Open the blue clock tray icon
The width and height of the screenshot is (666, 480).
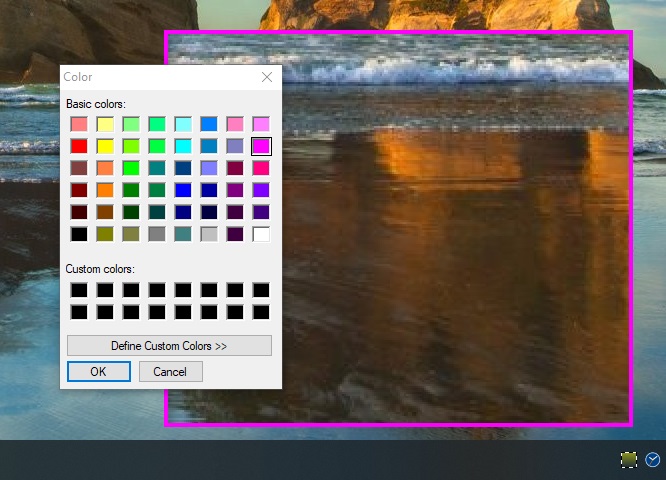pyautogui.click(x=653, y=460)
